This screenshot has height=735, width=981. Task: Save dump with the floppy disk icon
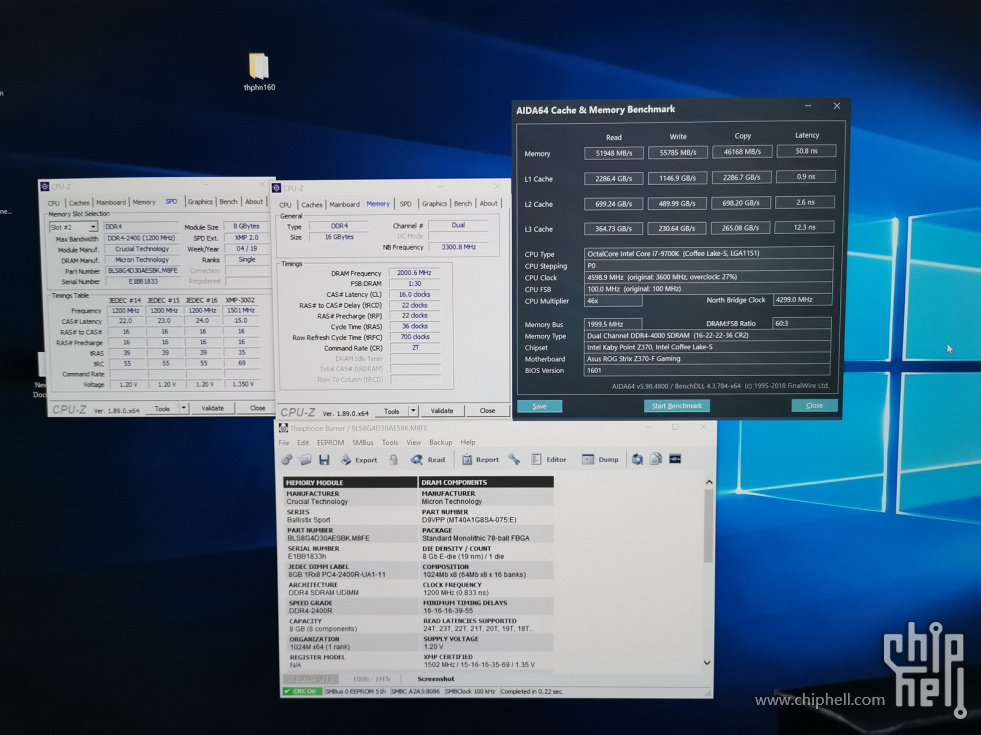tap(324, 460)
